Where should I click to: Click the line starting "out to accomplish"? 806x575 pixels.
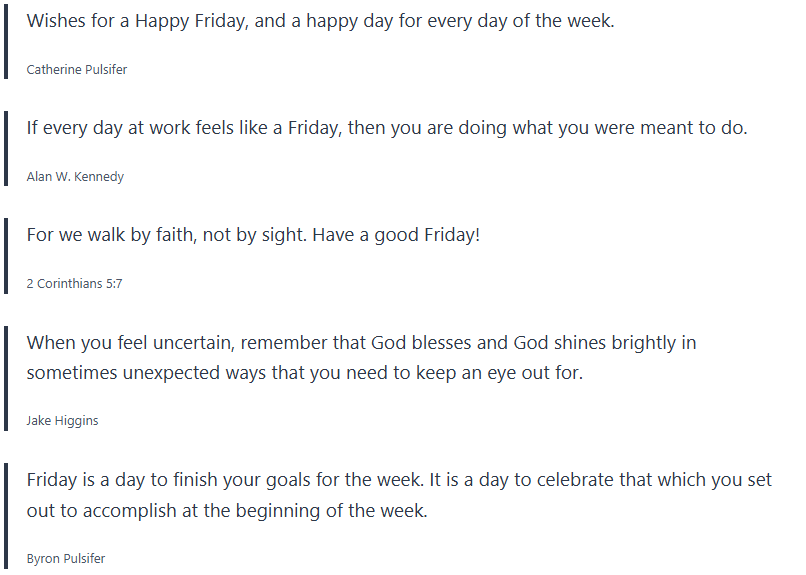point(227,510)
